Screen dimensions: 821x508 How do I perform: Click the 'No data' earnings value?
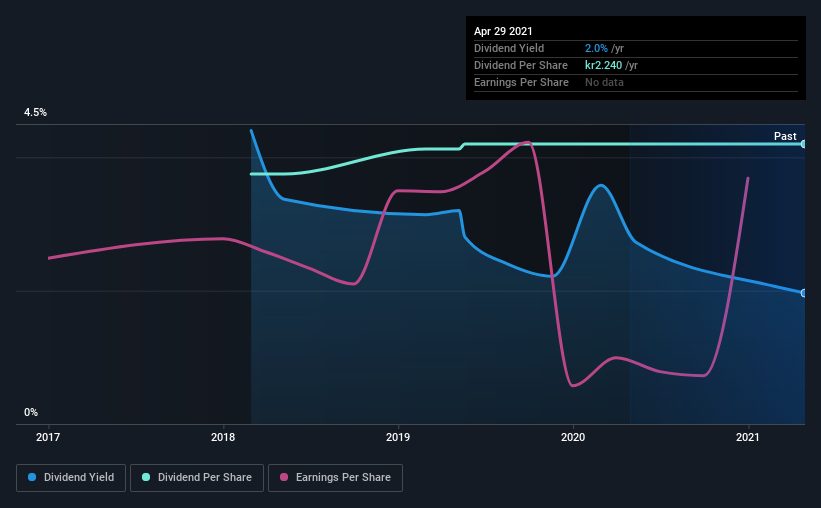(x=604, y=82)
